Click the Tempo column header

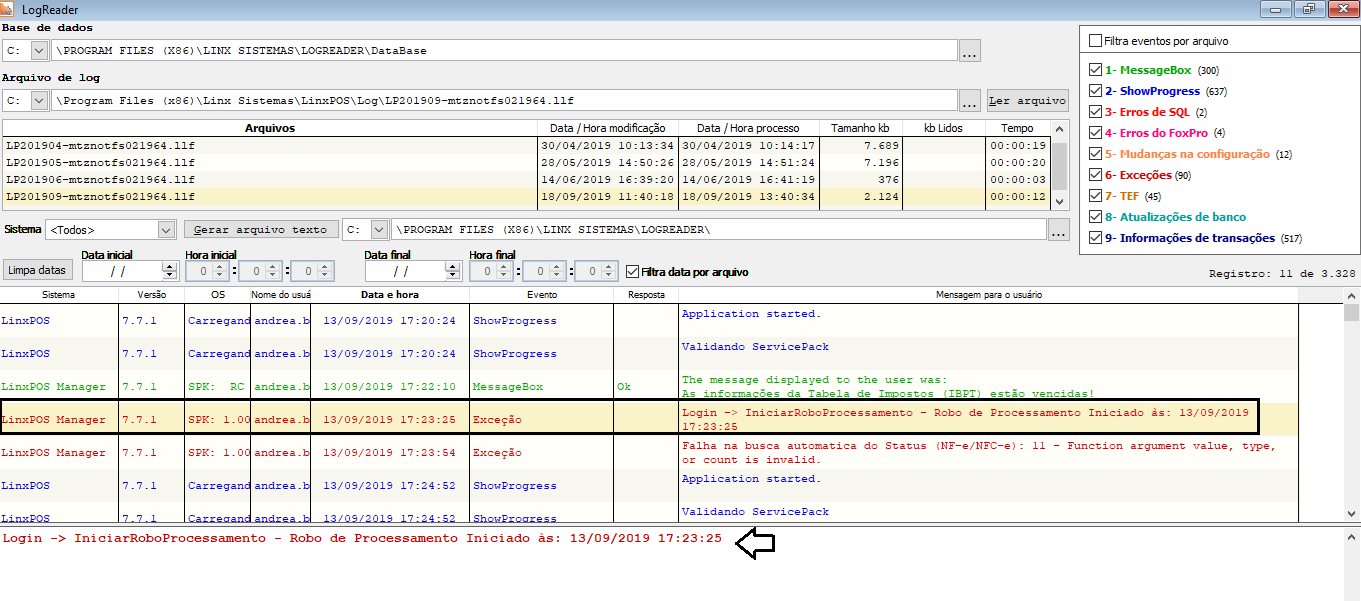(1018, 128)
